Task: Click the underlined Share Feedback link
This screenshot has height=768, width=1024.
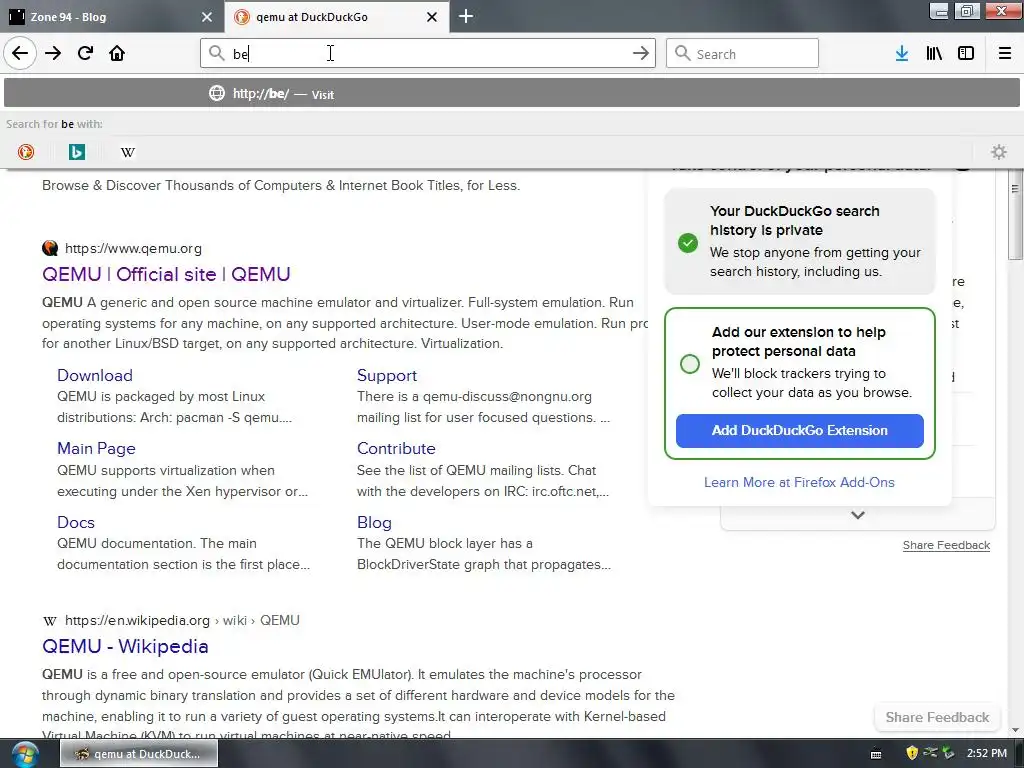Action: tap(946, 545)
